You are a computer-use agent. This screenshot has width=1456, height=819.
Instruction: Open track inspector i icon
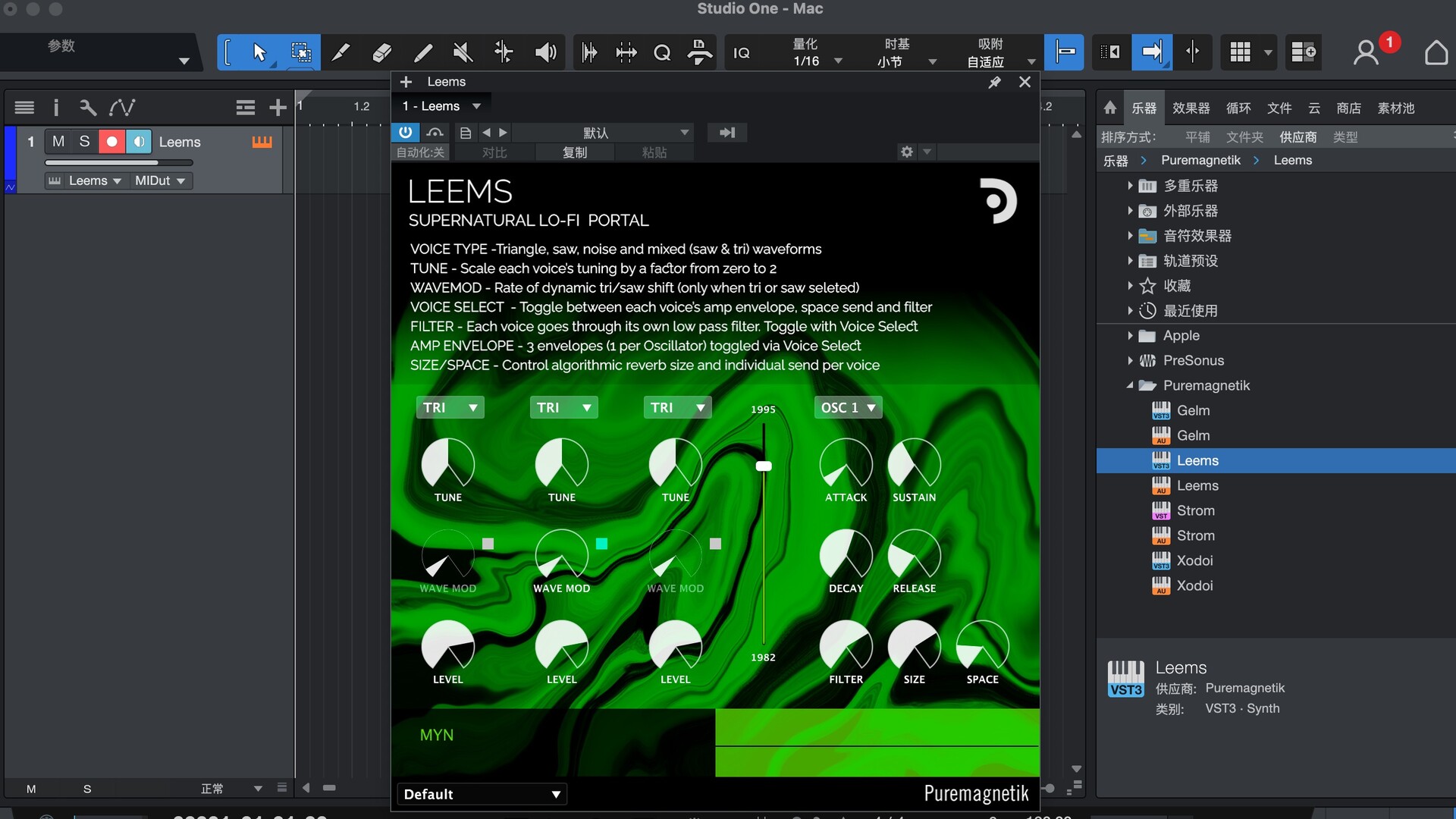tap(56, 108)
